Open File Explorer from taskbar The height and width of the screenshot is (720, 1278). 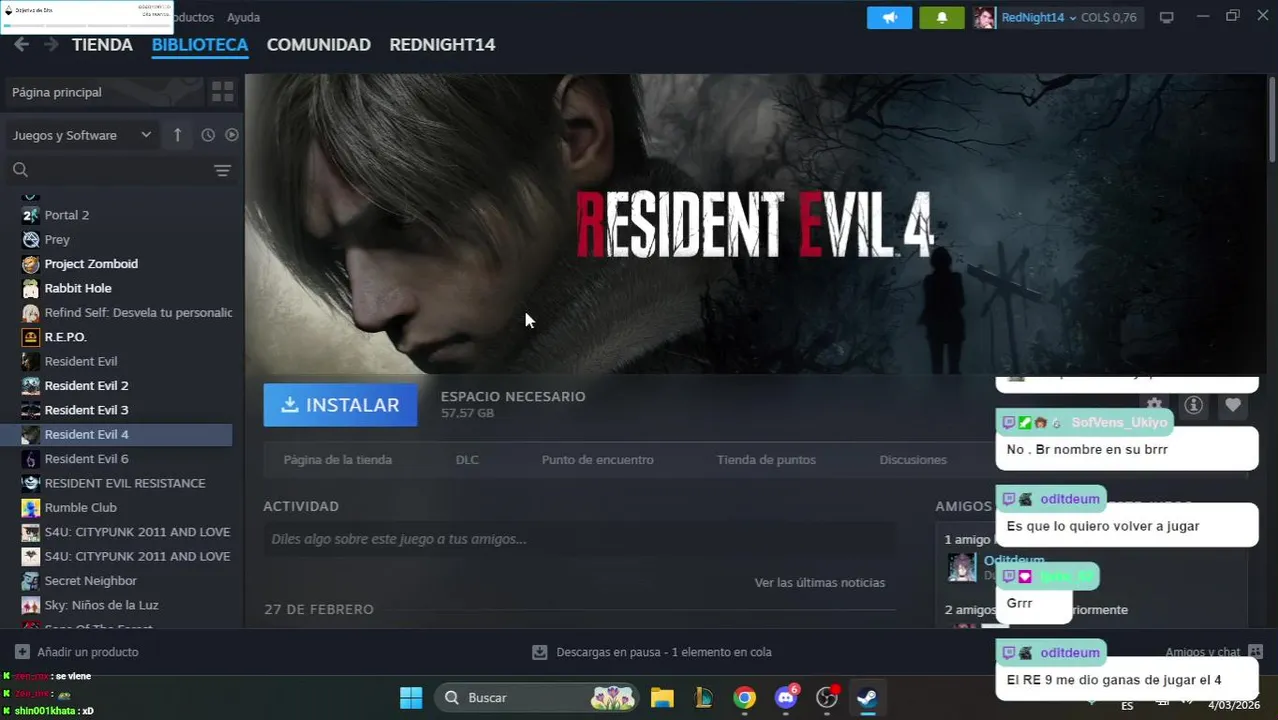[662, 698]
